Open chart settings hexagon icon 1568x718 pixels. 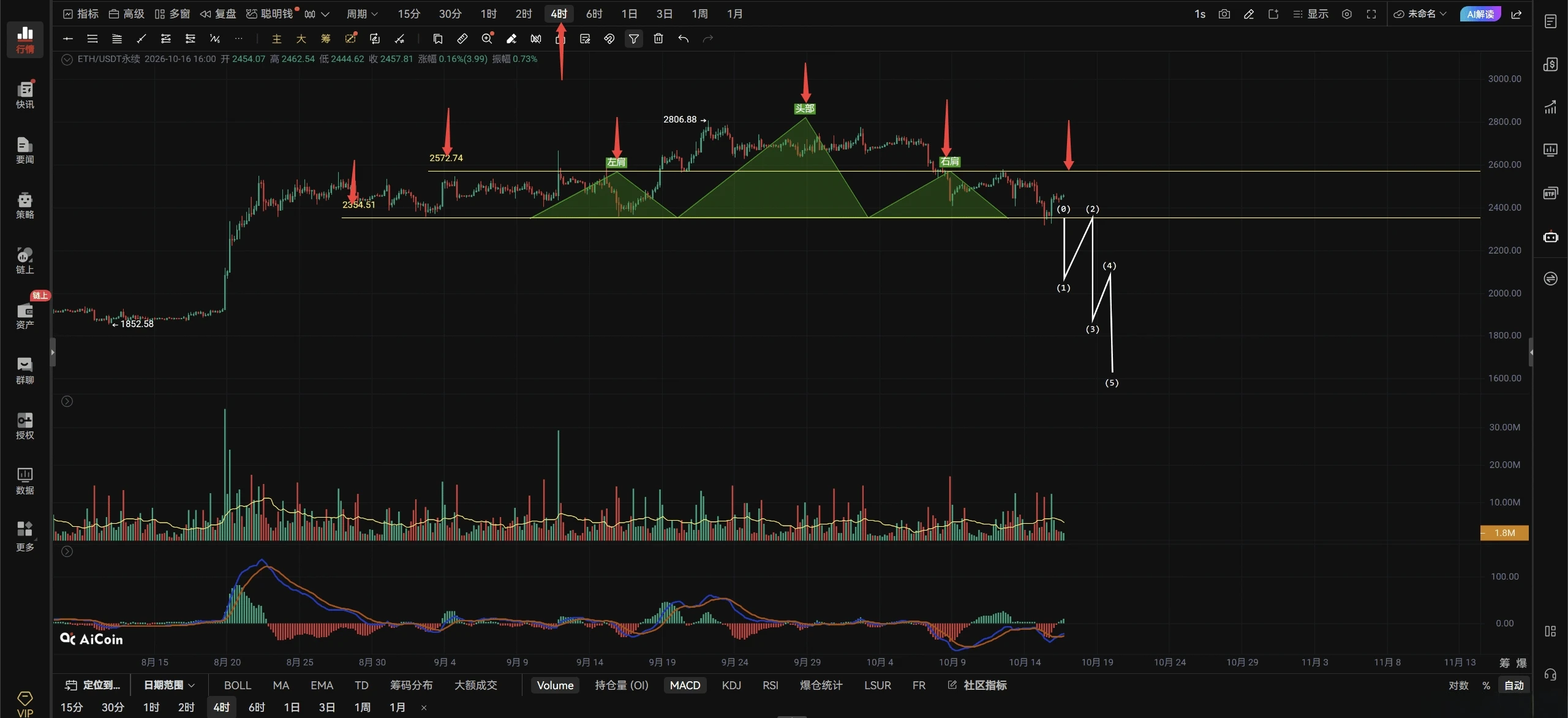tap(1347, 14)
